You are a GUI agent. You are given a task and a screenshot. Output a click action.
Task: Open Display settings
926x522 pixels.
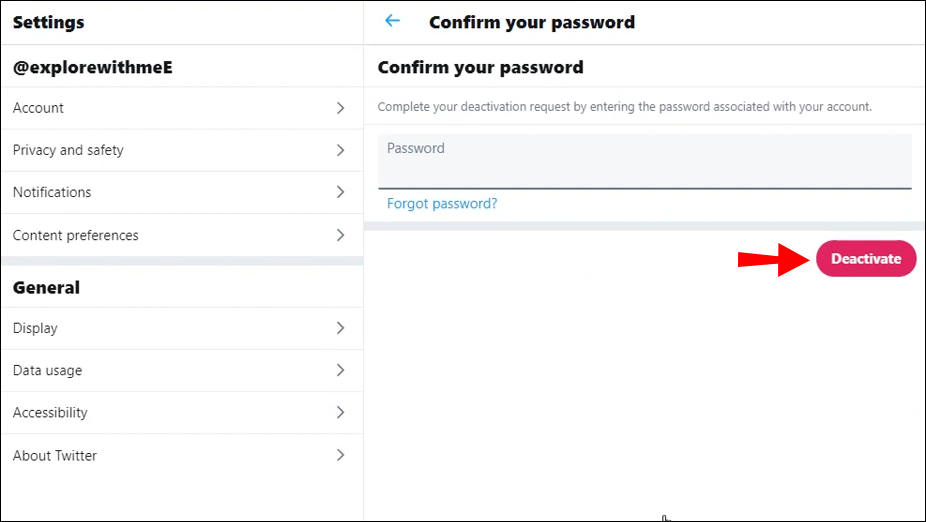click(x=35, y=328)
